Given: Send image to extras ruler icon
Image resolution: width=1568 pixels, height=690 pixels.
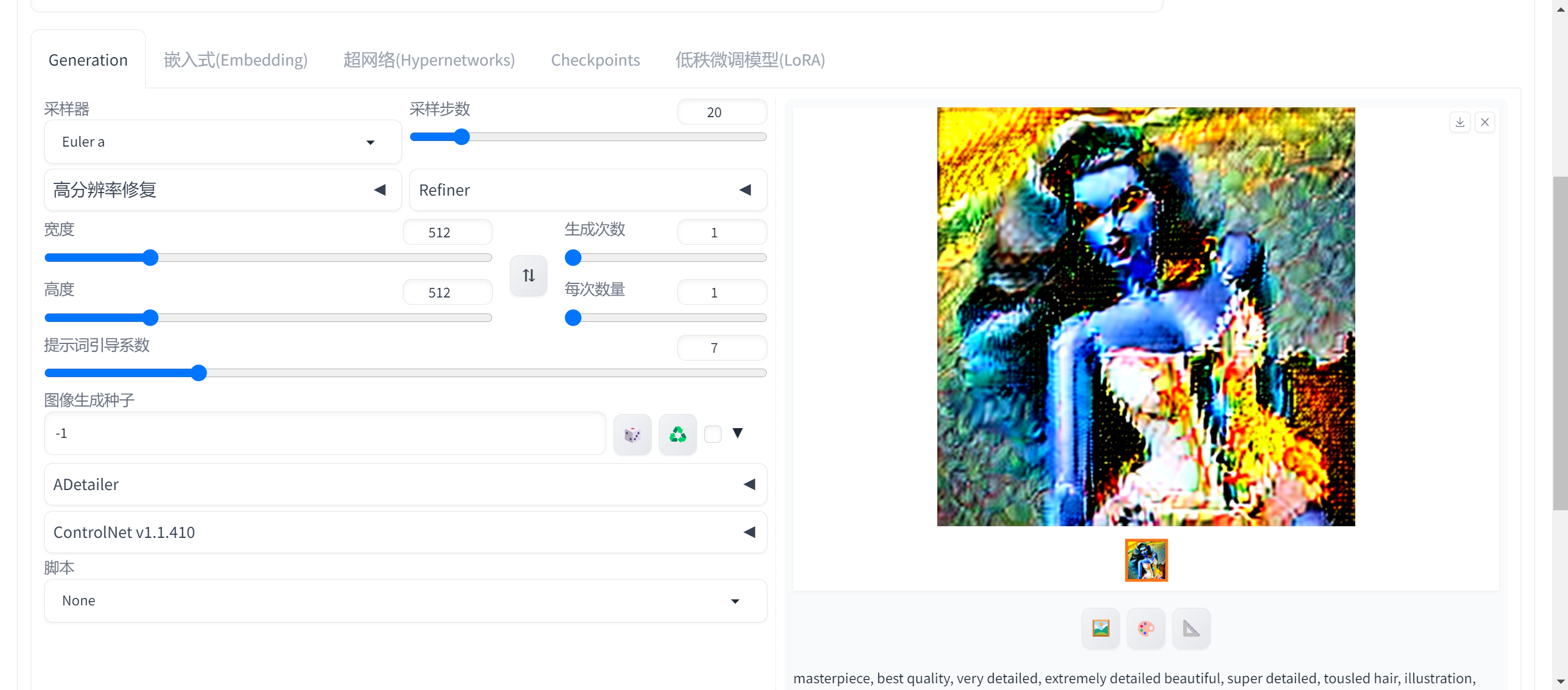Looking at the screenshot, I should [x=1191, y=628].
